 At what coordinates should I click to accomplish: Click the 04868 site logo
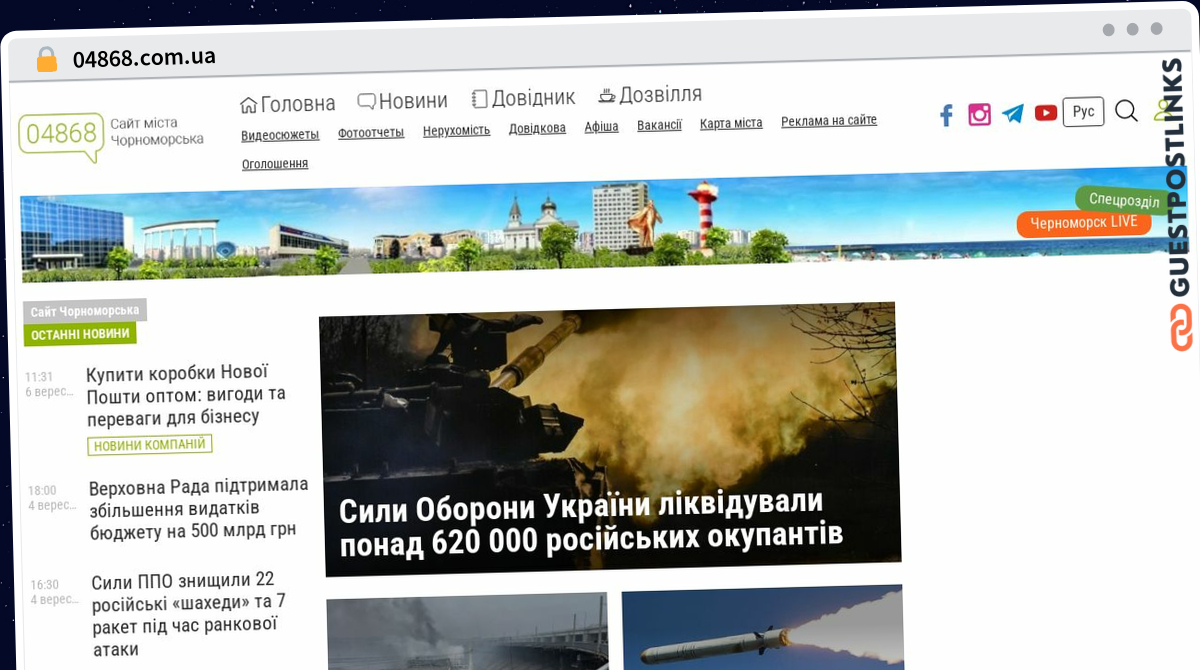(61, 136)
